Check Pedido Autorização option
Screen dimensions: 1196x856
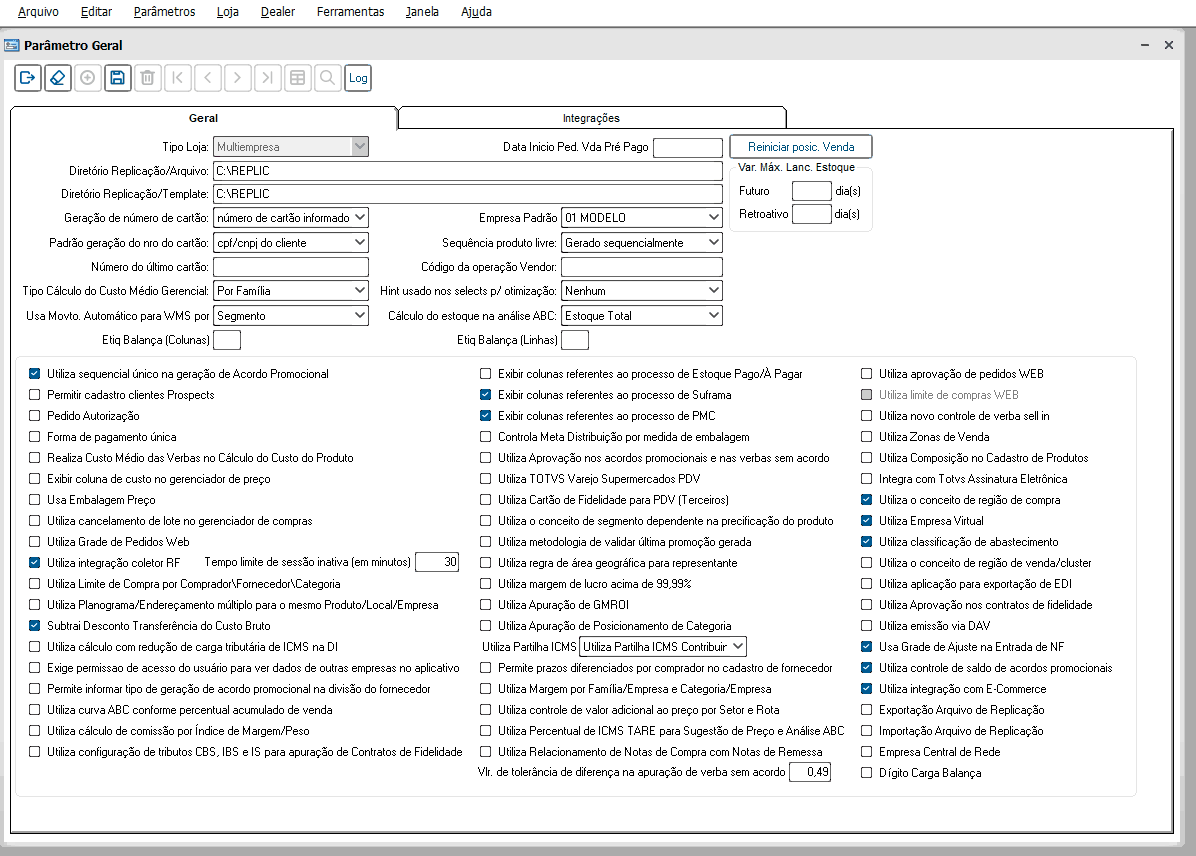[x=34, y=416]
